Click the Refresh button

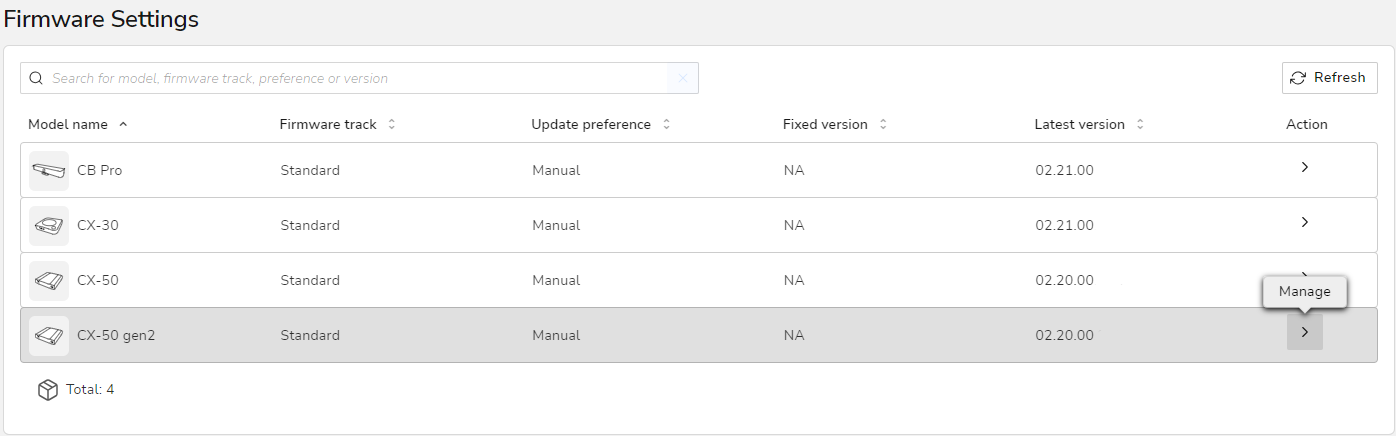(1329, 78)
